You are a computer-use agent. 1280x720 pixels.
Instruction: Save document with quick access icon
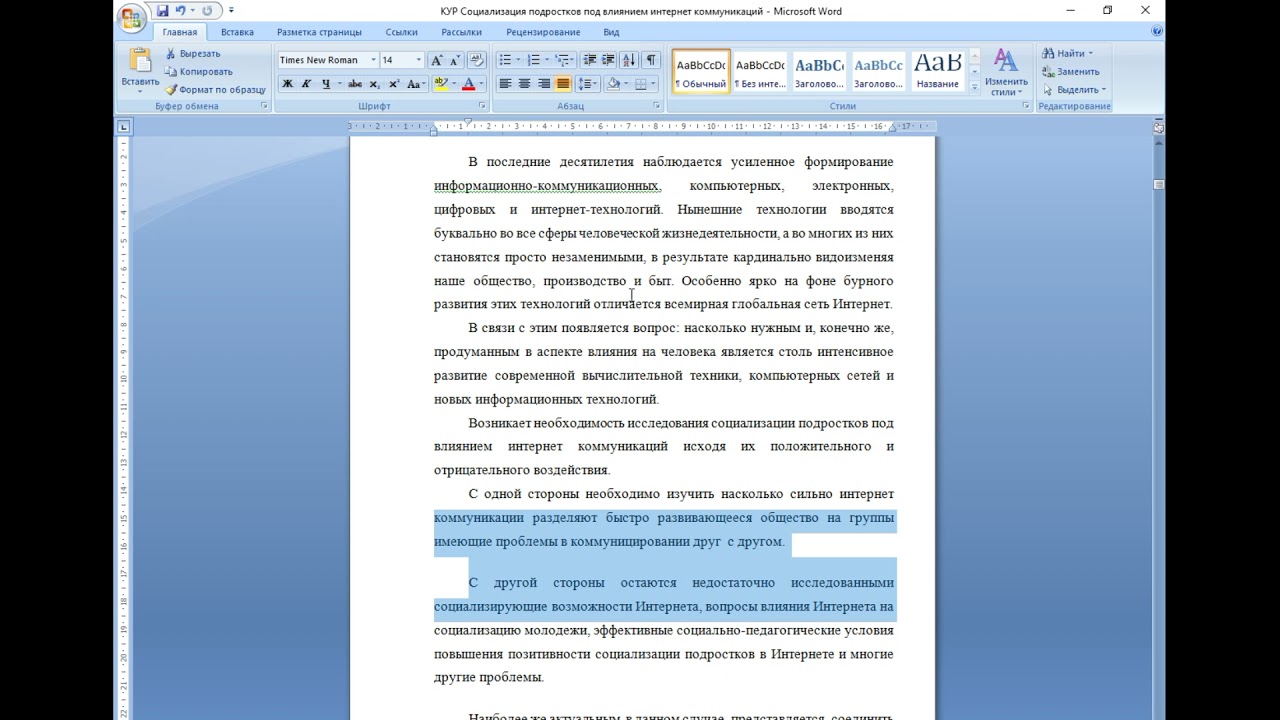point(162,11)
